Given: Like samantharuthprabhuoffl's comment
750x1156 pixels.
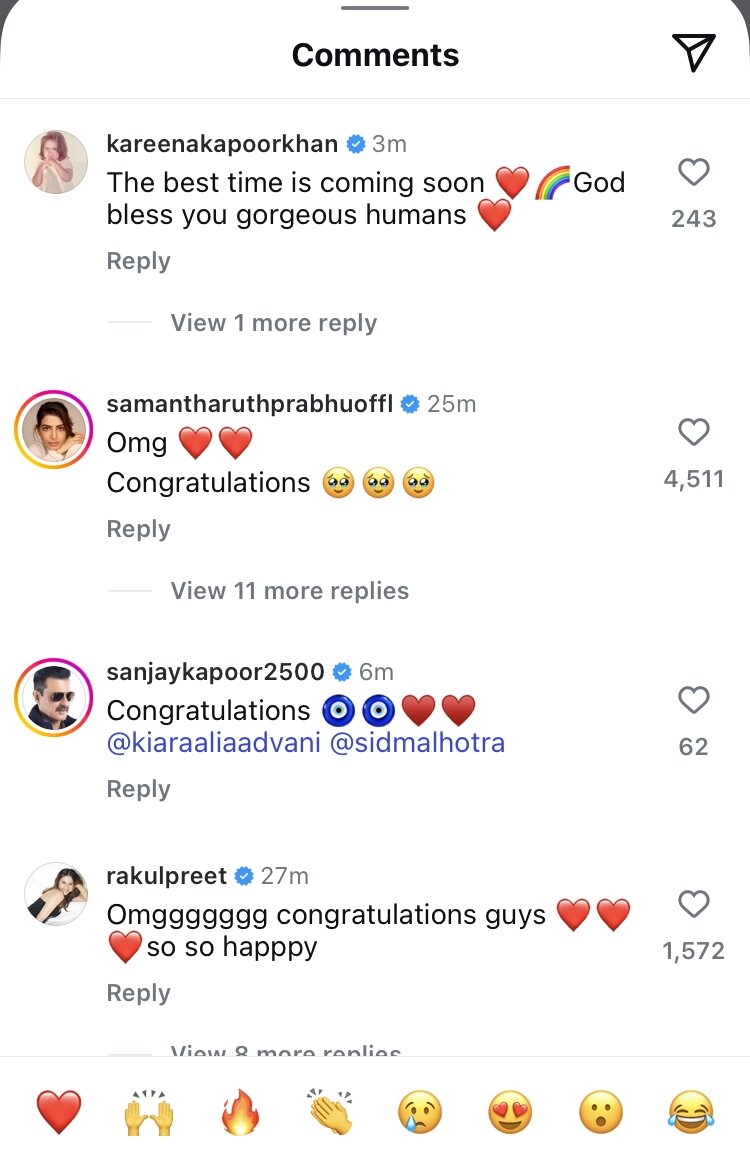Looking at the screenshot, I should (693, 432).
